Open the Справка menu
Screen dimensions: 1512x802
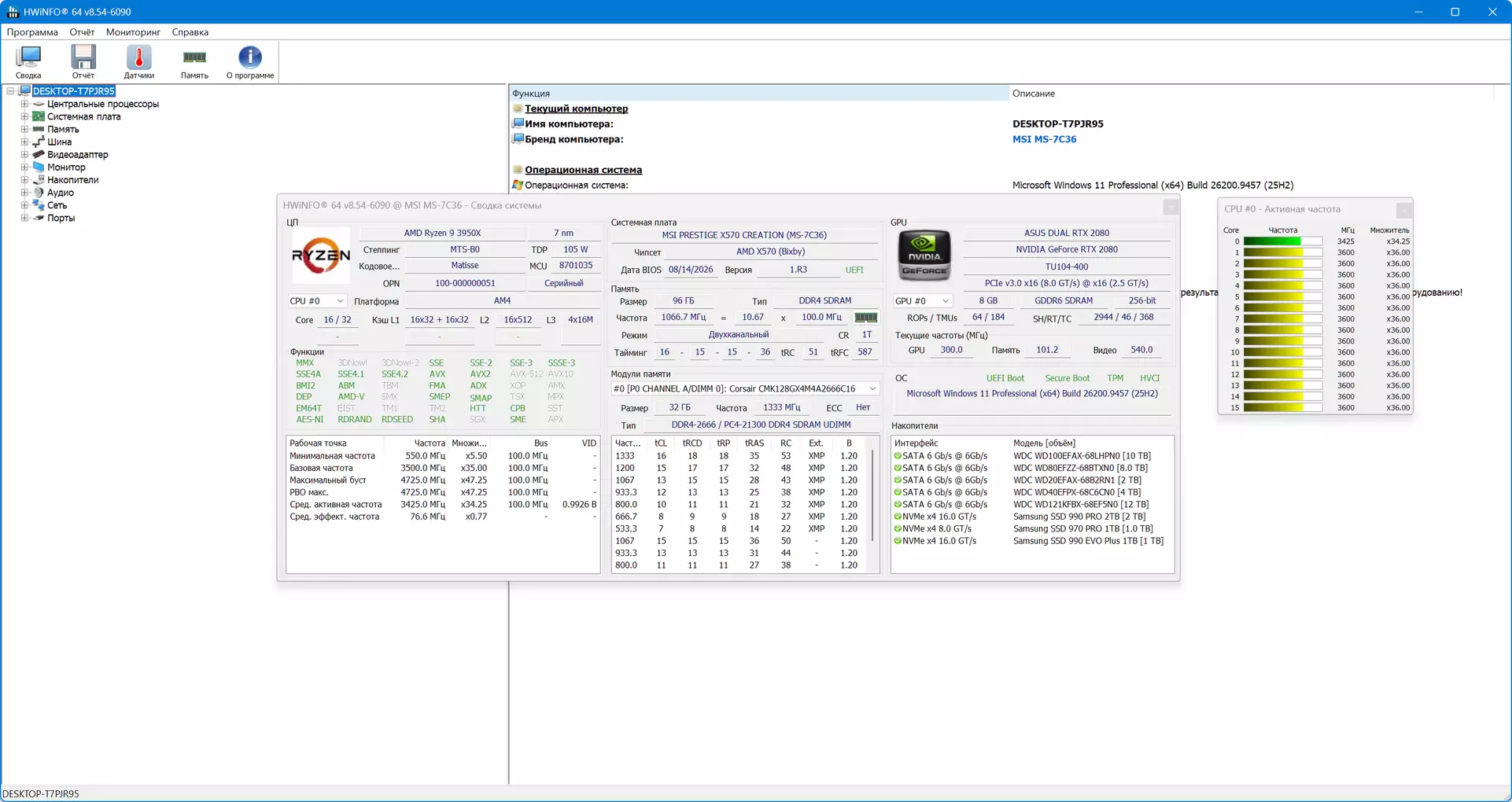(190, 32)
